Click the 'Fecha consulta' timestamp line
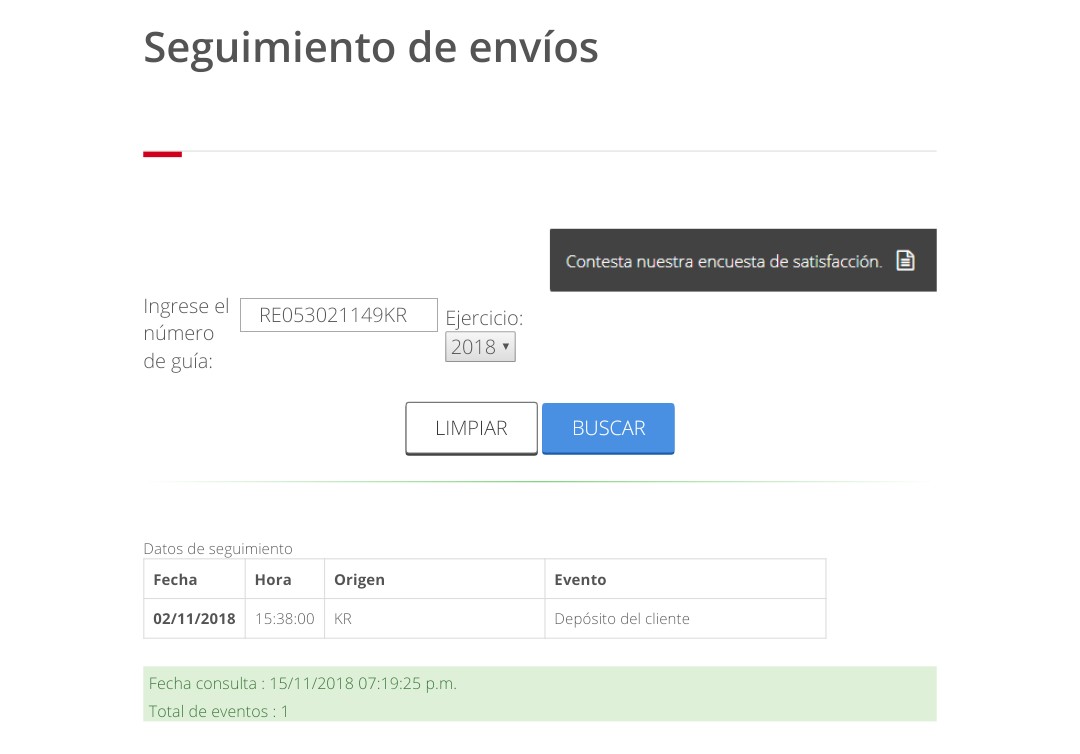1080x754 pixels. tap(303, 683)
